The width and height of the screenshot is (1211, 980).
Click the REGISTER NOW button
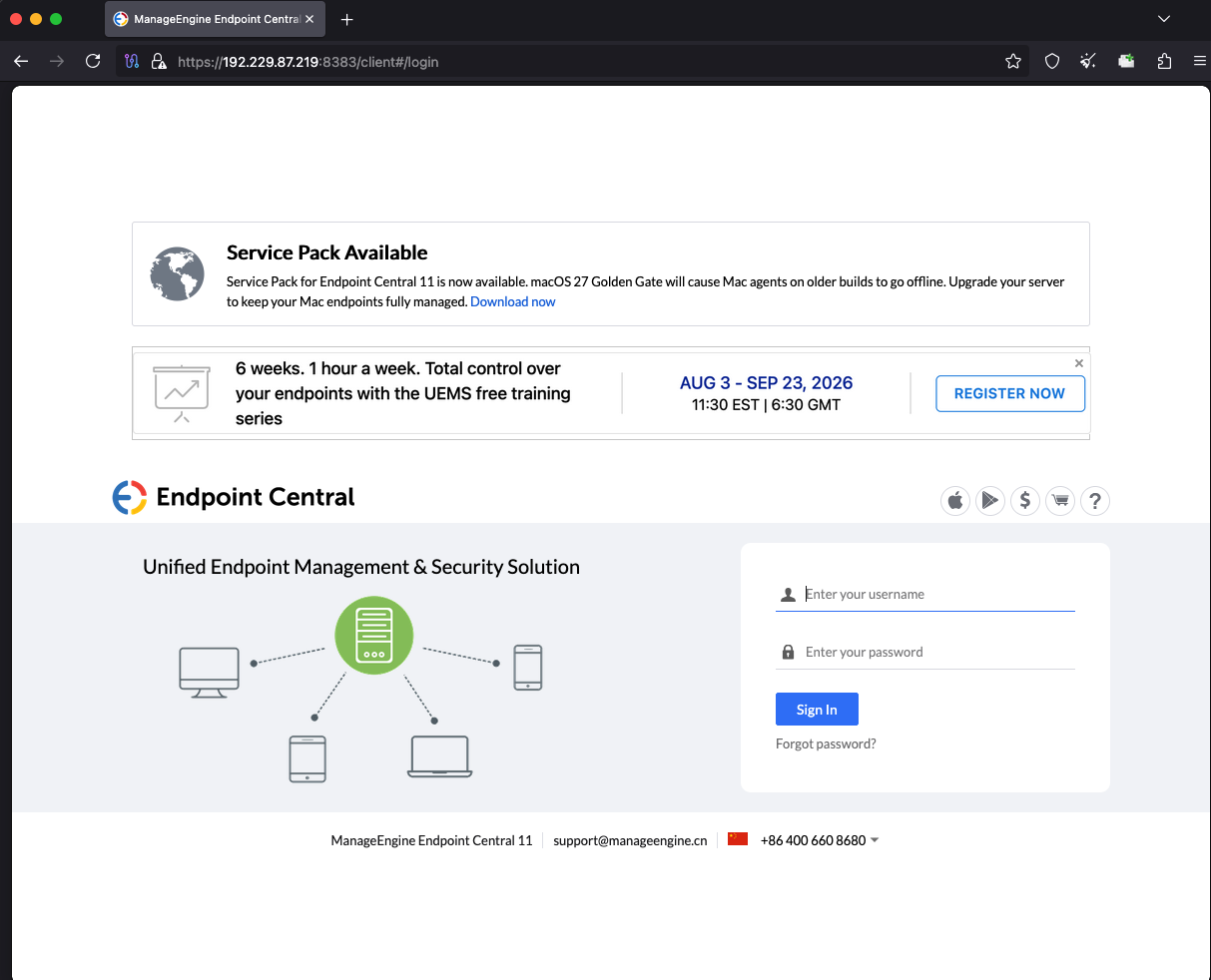click(1010, 393)
